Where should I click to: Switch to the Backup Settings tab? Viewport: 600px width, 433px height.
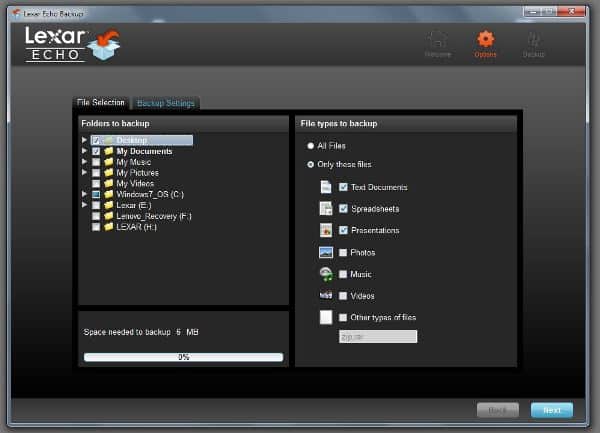tap(166, 103)
